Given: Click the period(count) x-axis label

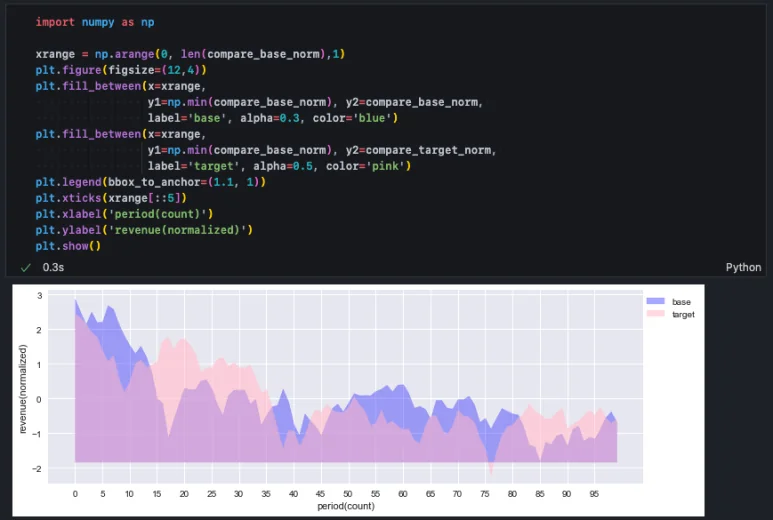Looking at the screenshot, I should click(x=345, y=508).
